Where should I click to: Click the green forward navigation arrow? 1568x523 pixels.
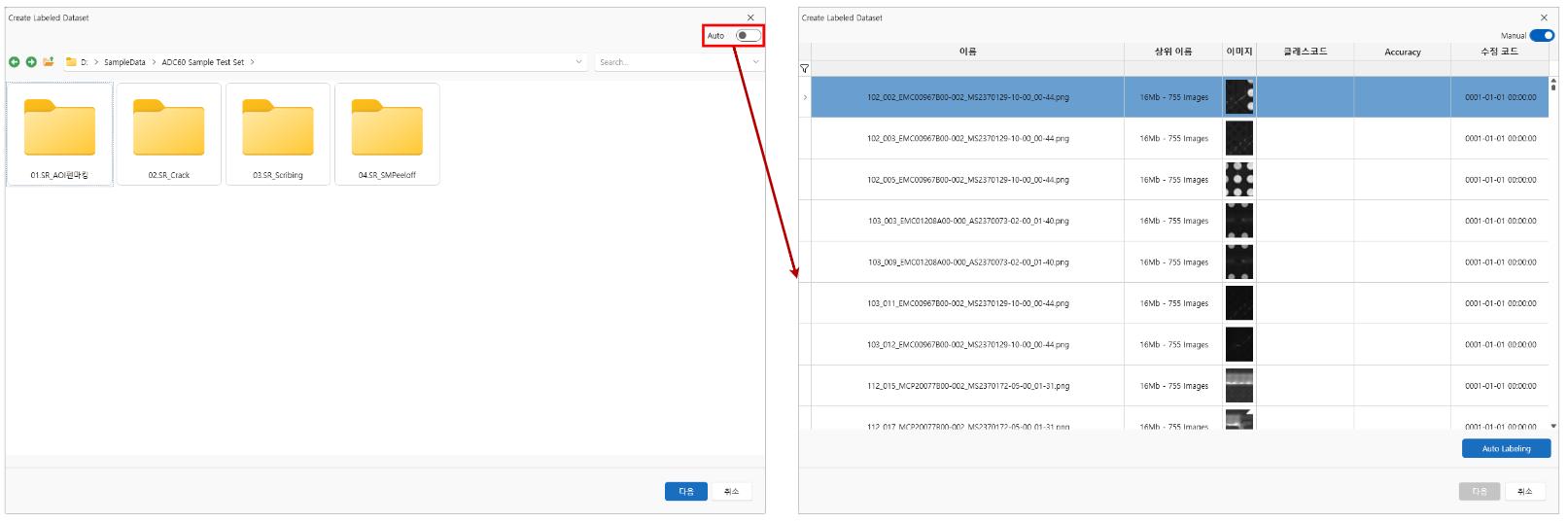[31, 62]
